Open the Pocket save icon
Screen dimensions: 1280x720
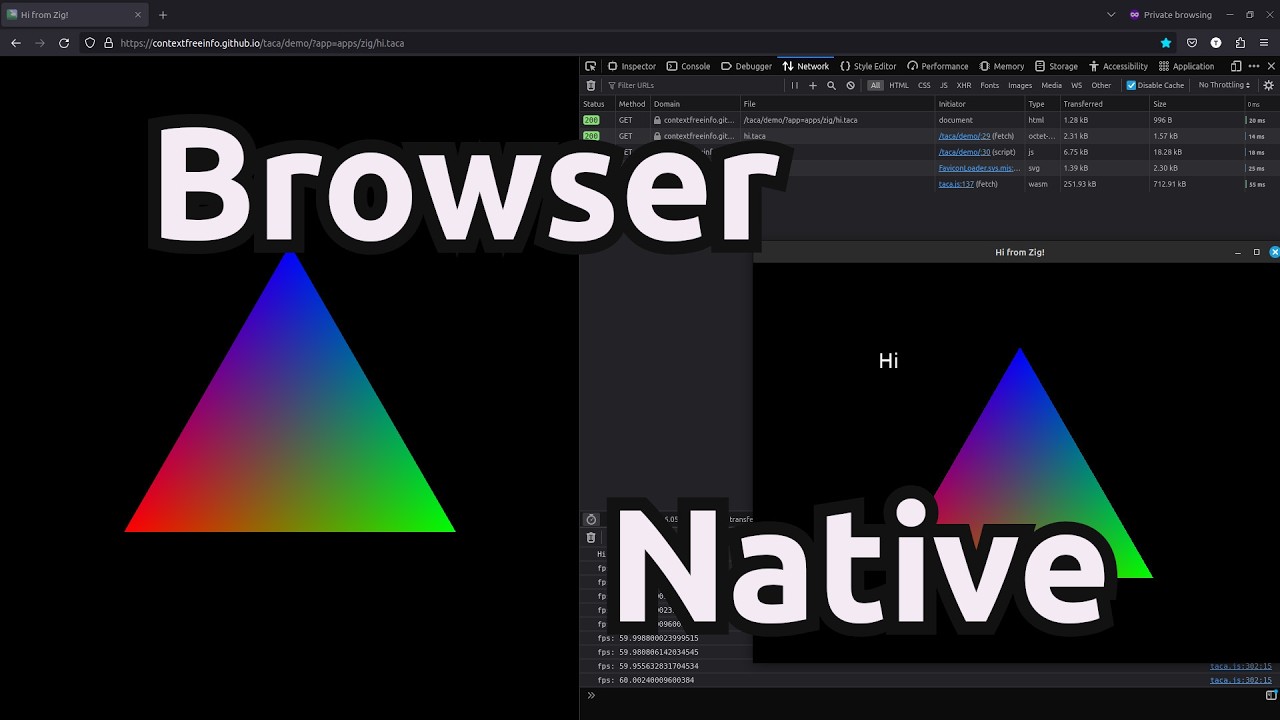tap(1192, 43)
